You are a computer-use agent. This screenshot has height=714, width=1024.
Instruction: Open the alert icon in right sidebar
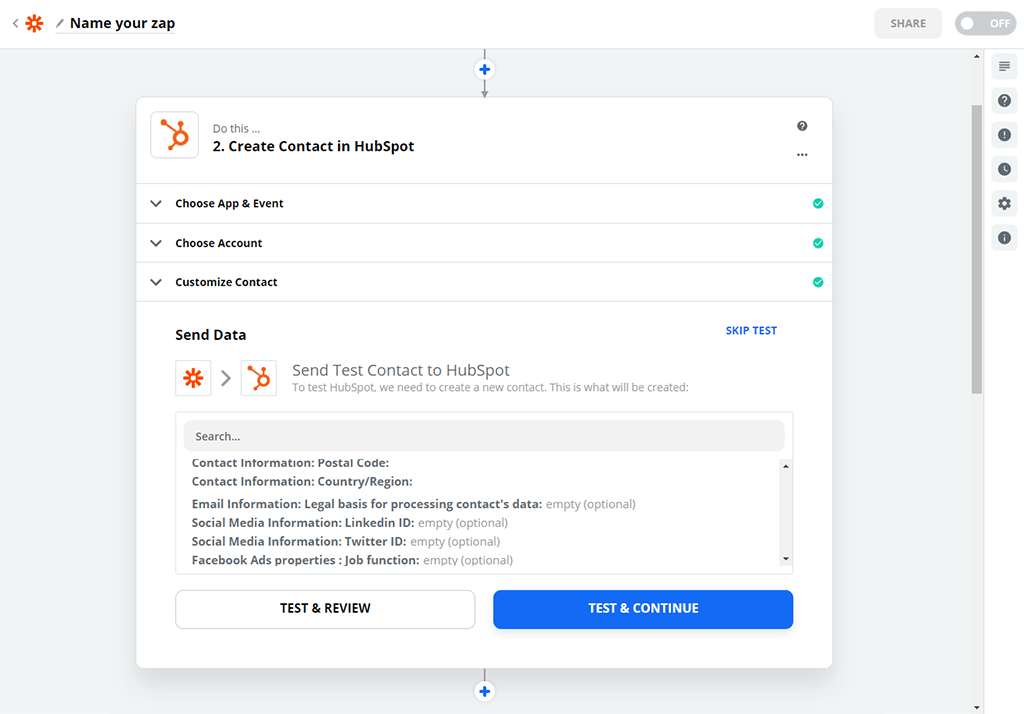tap(1004, 135)
